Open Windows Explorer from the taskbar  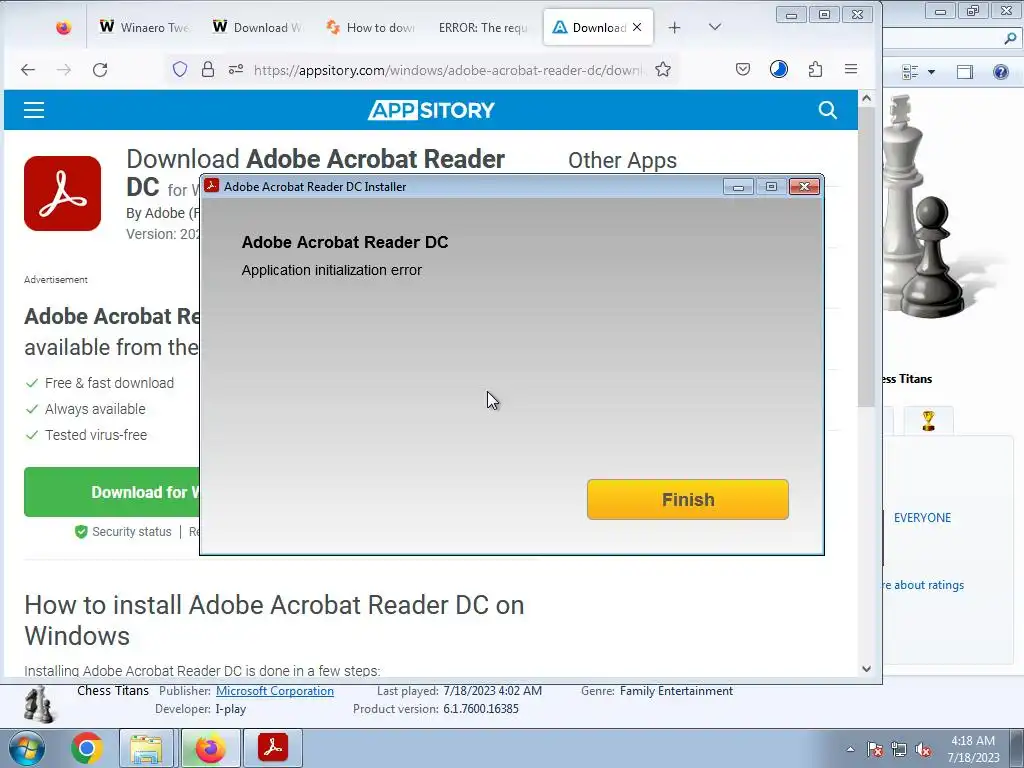click(x=146, y=748)
